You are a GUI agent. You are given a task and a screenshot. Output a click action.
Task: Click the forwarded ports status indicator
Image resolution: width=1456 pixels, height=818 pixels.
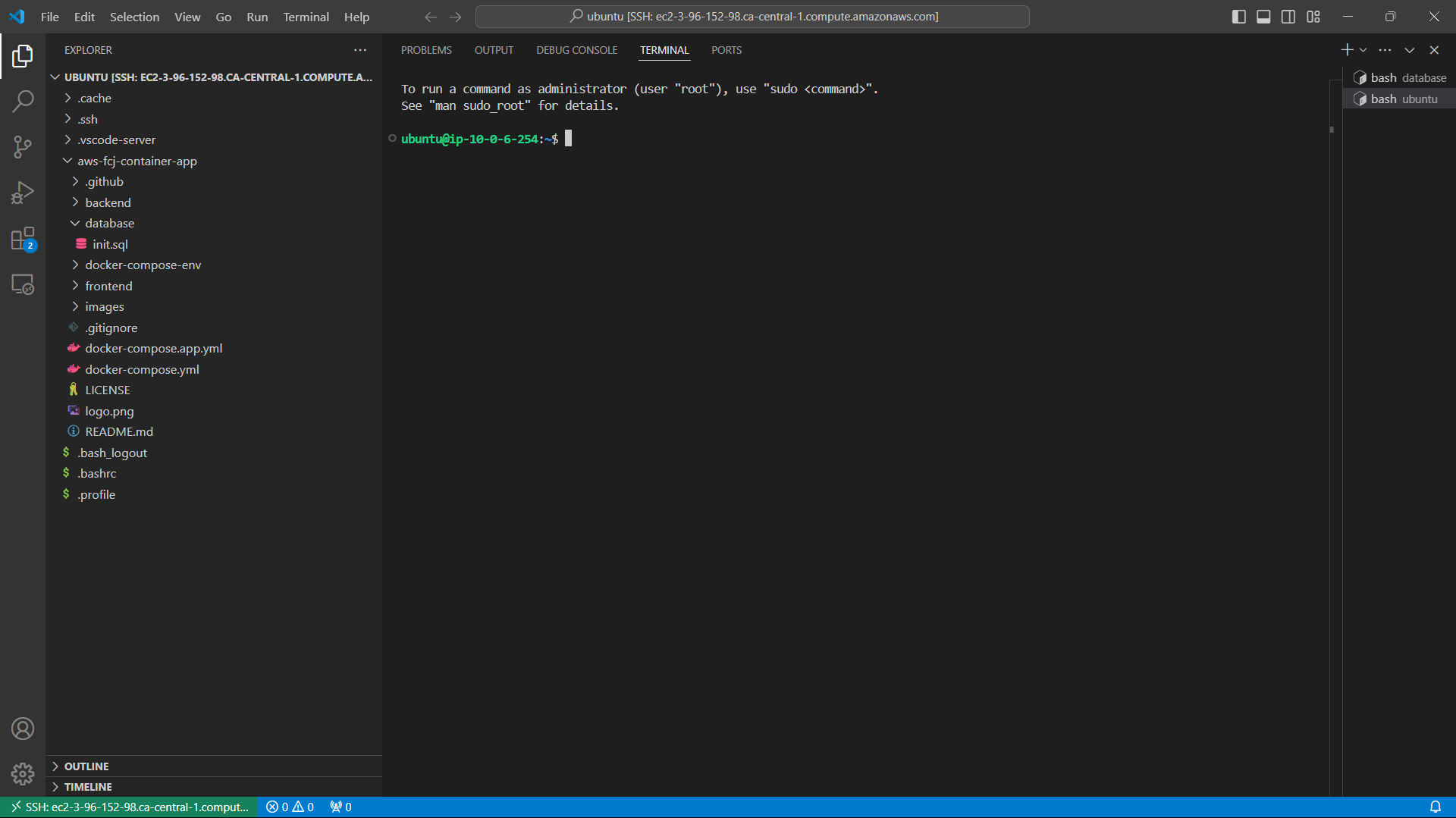[340, 807]
